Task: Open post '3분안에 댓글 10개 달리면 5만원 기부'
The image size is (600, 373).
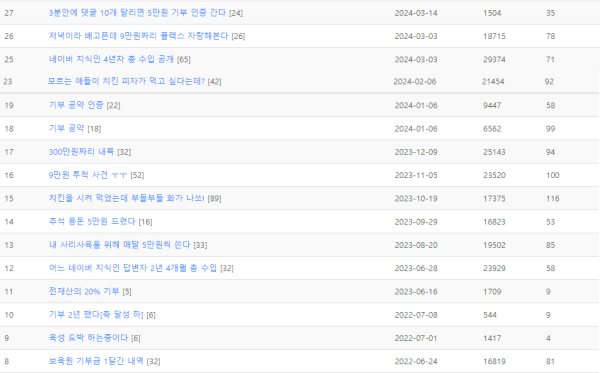Action: pos(137,13)
